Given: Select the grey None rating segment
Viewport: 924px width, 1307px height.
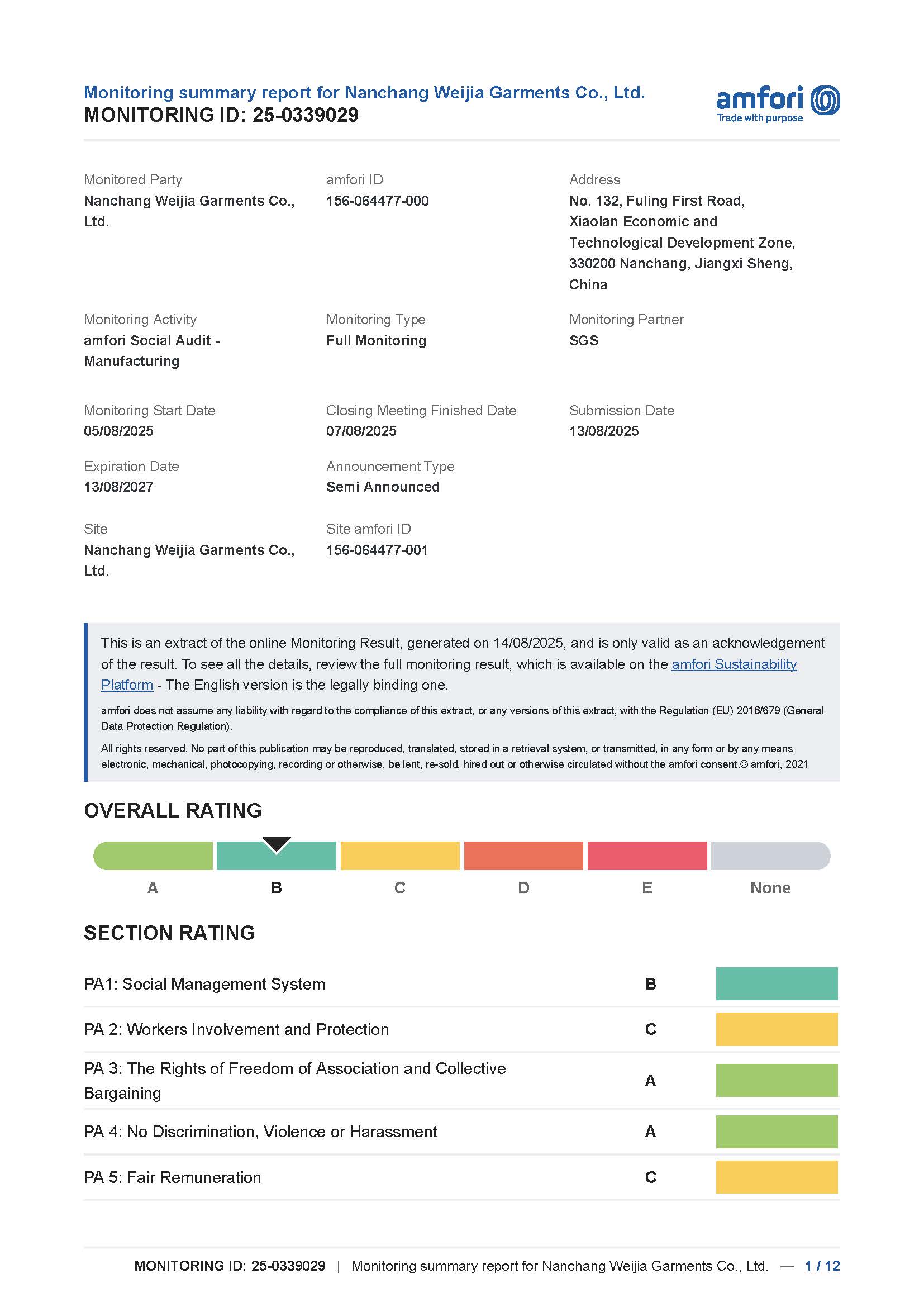Looking at the screenshot, I should coord(771,856).
